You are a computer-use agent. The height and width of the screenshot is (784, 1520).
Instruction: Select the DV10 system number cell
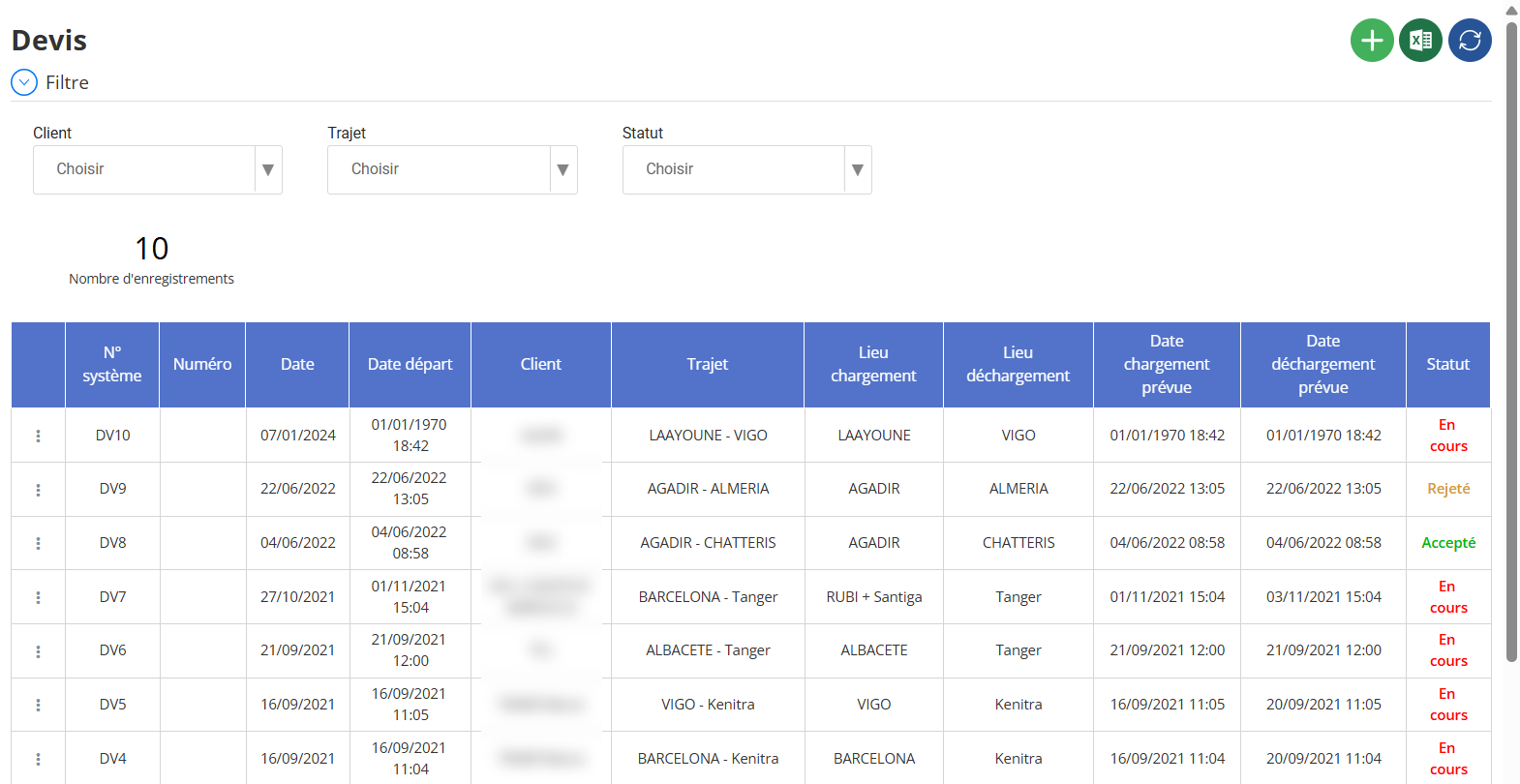coord(112,436)
